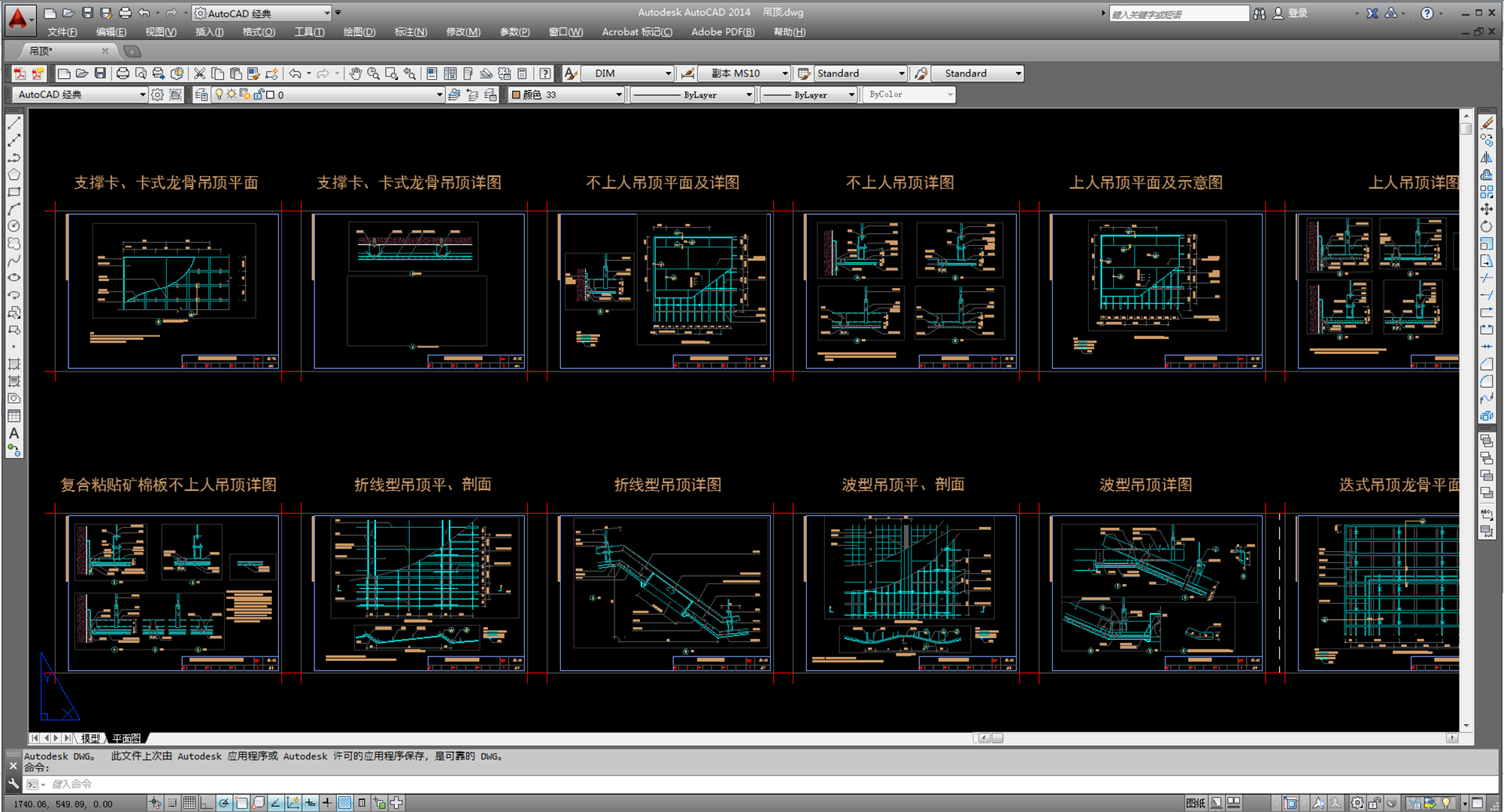This screenshot has height=812, width=1504.
Task: Click the 图纸 paper space button
Action: (x=1195, y=803)
